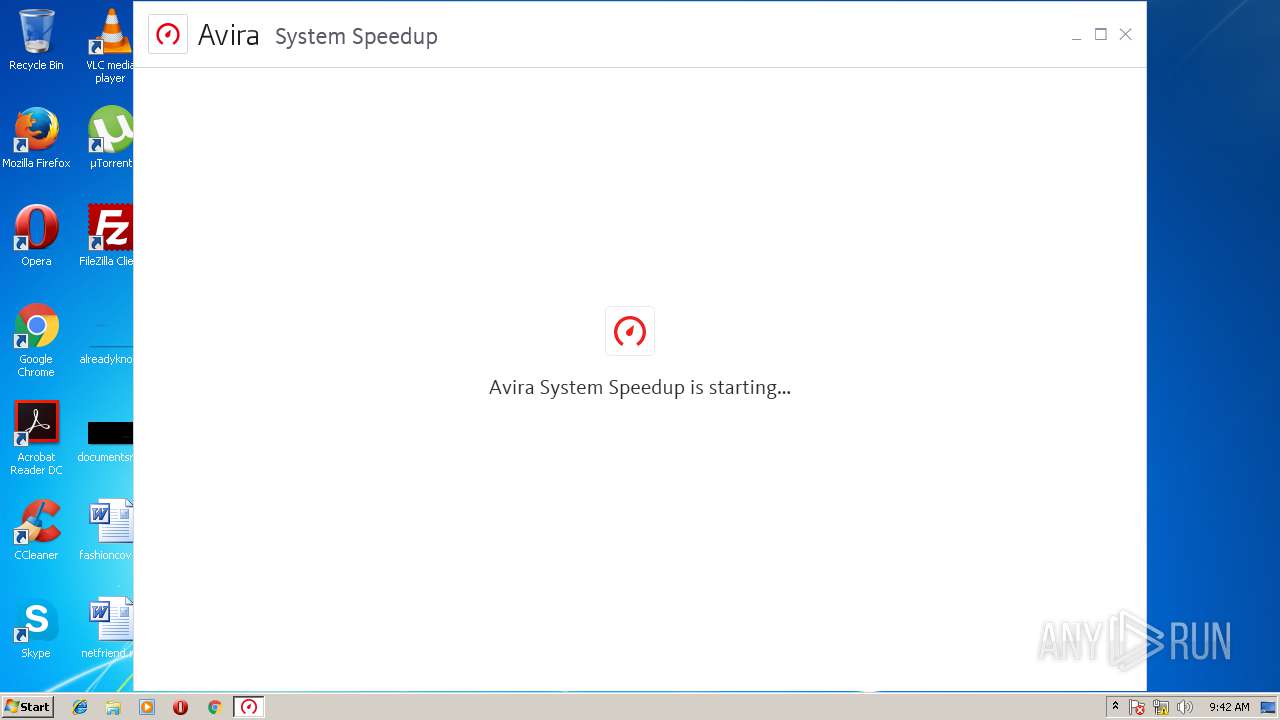The height and width of the screenshot is (720, 1280).
Task: Open Google Chrome from the taskbar
Action: pos(214,707)
